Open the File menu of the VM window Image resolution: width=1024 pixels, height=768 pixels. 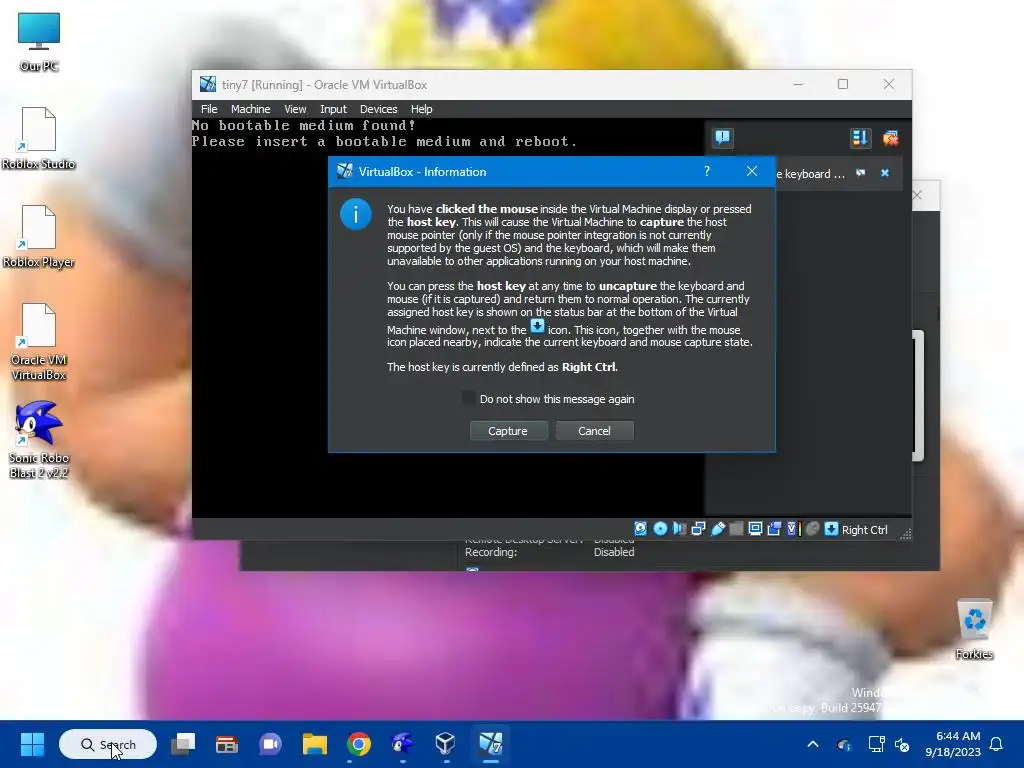pos(209,109)
